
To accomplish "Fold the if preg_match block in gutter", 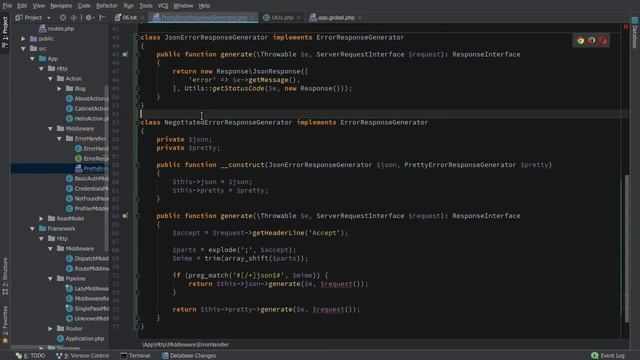I will point(138,276).
